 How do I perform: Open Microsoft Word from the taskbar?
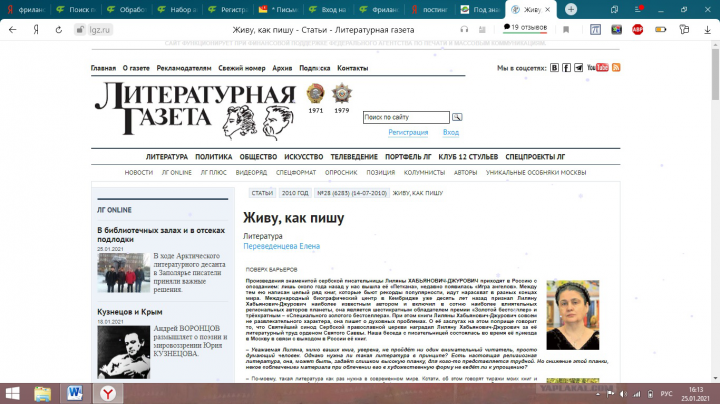tap(75, 393)
